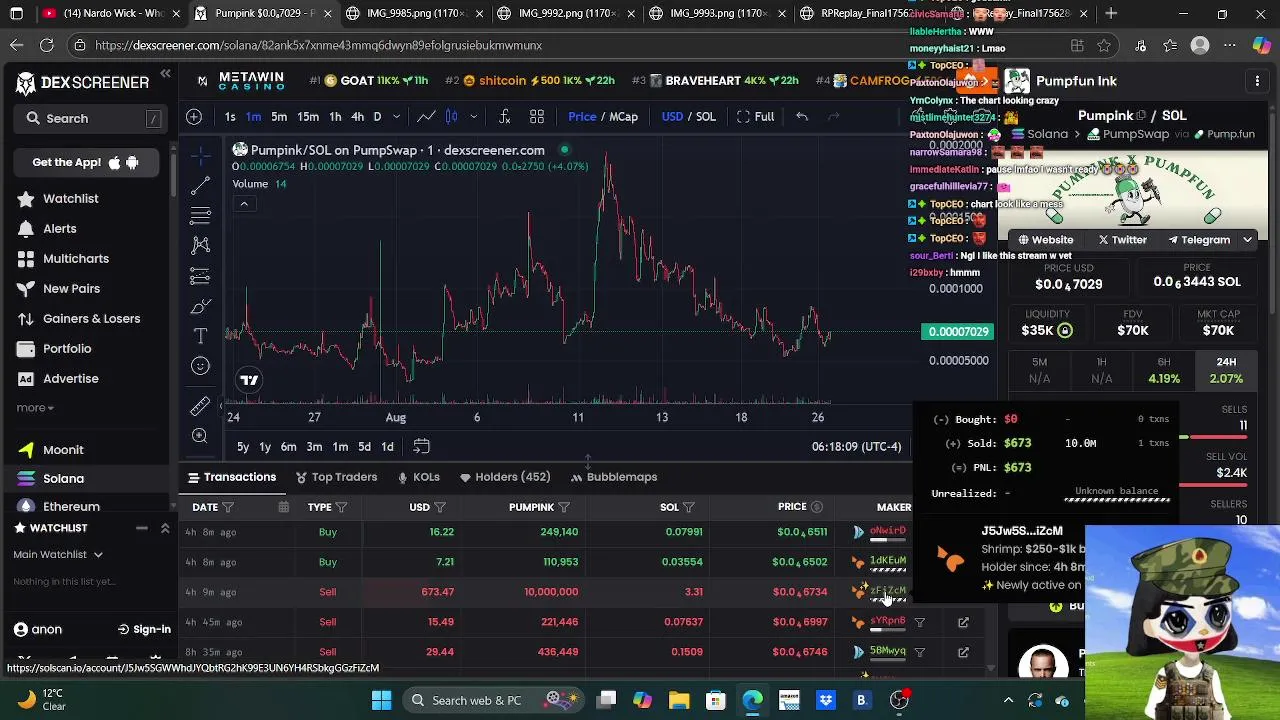
Task: Switch to the Holders (452) tab
Action: click(x=505, y=477)
